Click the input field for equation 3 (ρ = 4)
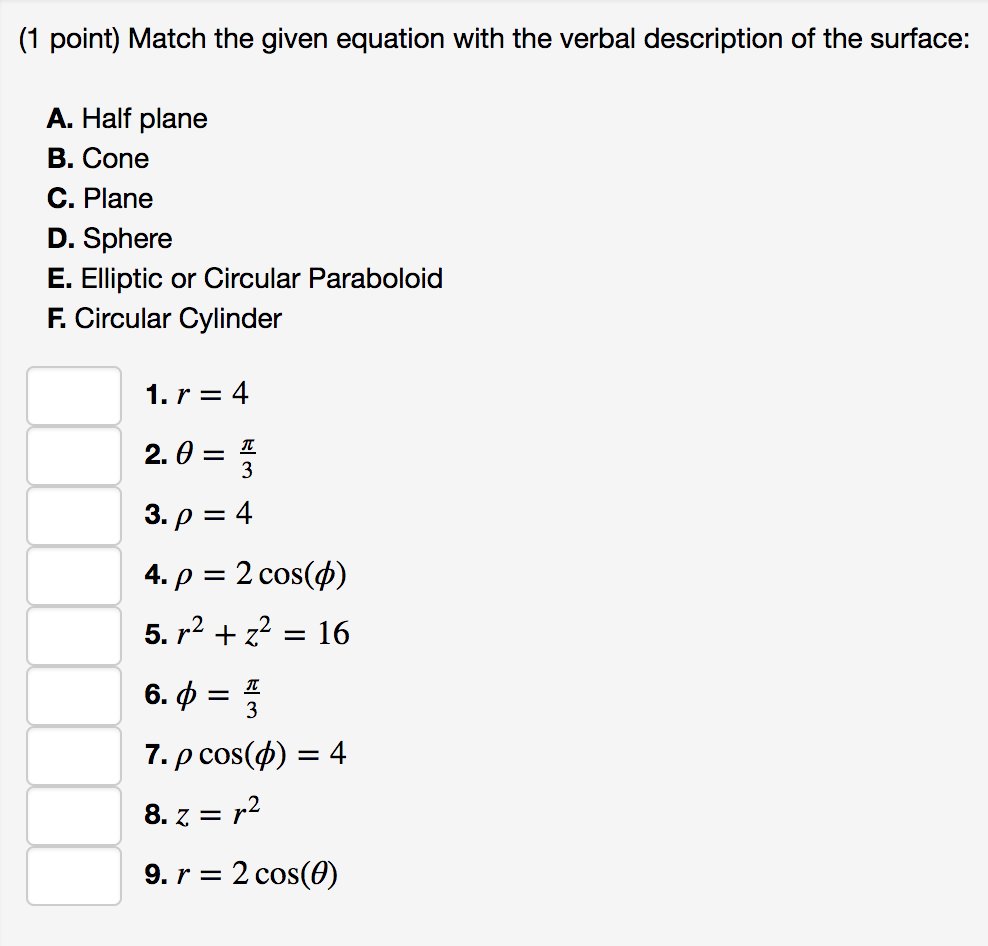This screenshot has height=946, width=988. pyautogui.click(x=73, y=516)
